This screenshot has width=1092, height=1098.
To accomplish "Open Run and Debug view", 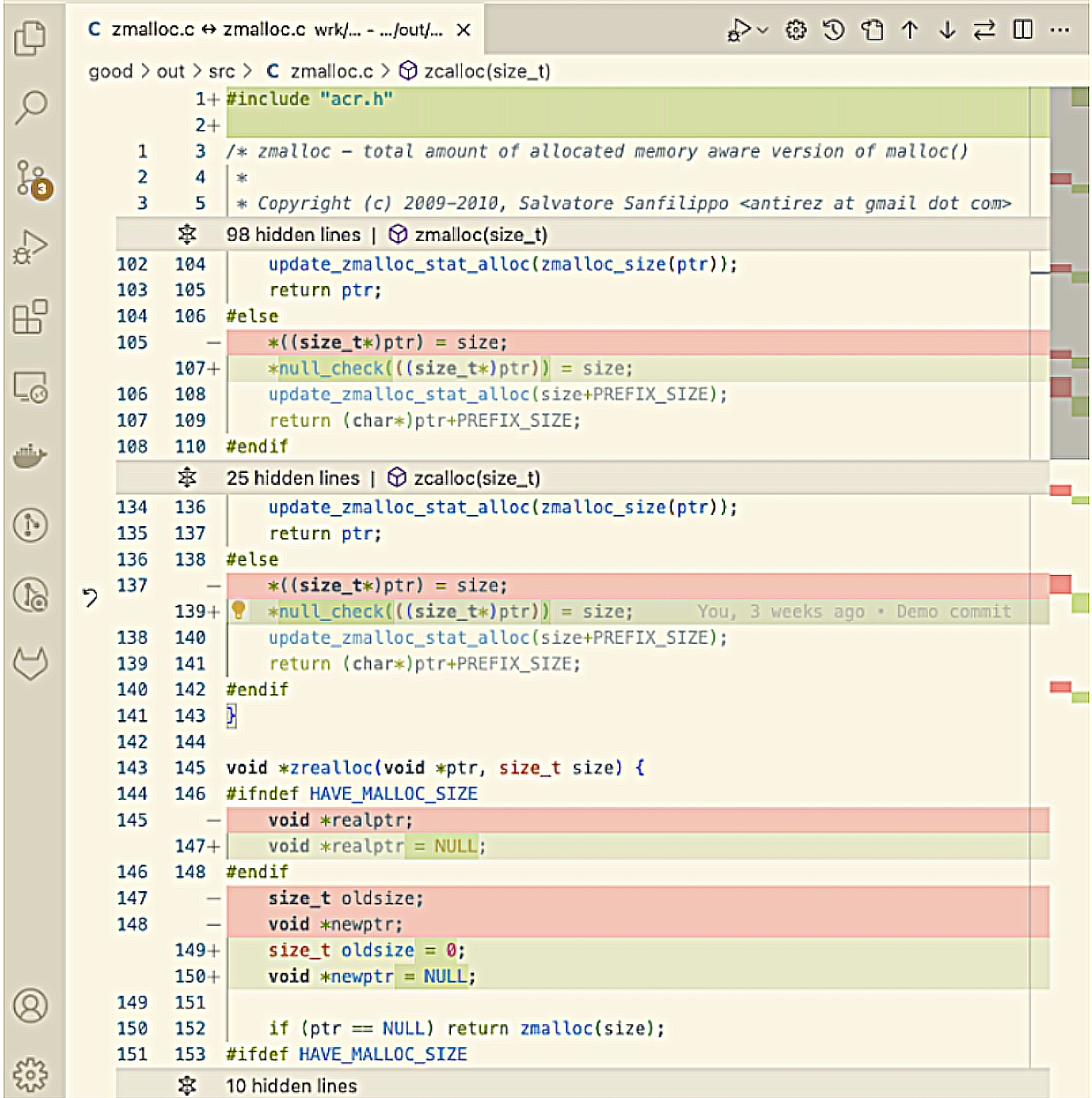I will pos(31,247).
